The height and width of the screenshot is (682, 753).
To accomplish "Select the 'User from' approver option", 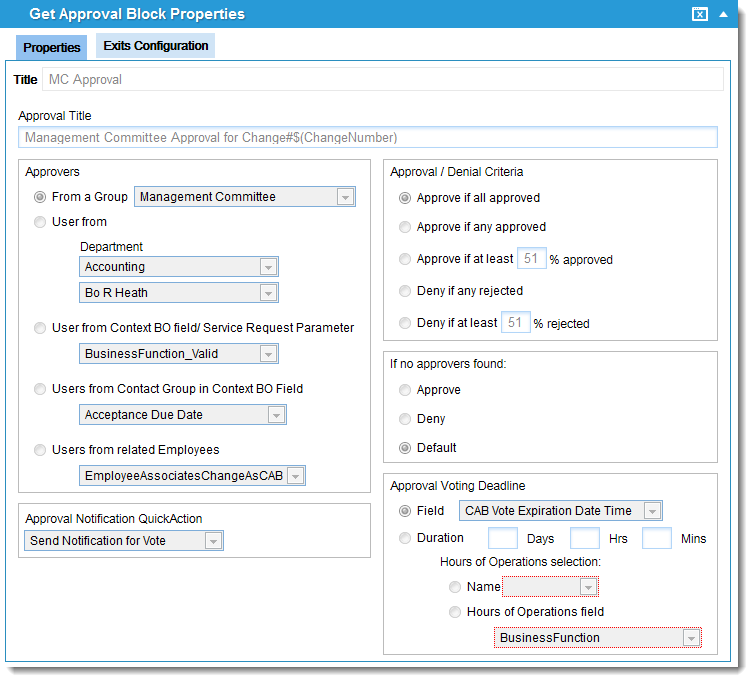I will [x=40, y=222].
